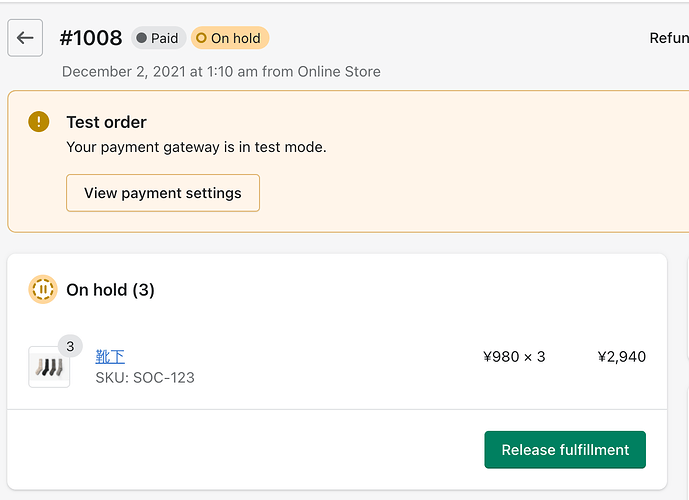Click the Paid status badge
Image resolution: width=689 pixels, height=500 pixels.
click(x=157, y=39)
